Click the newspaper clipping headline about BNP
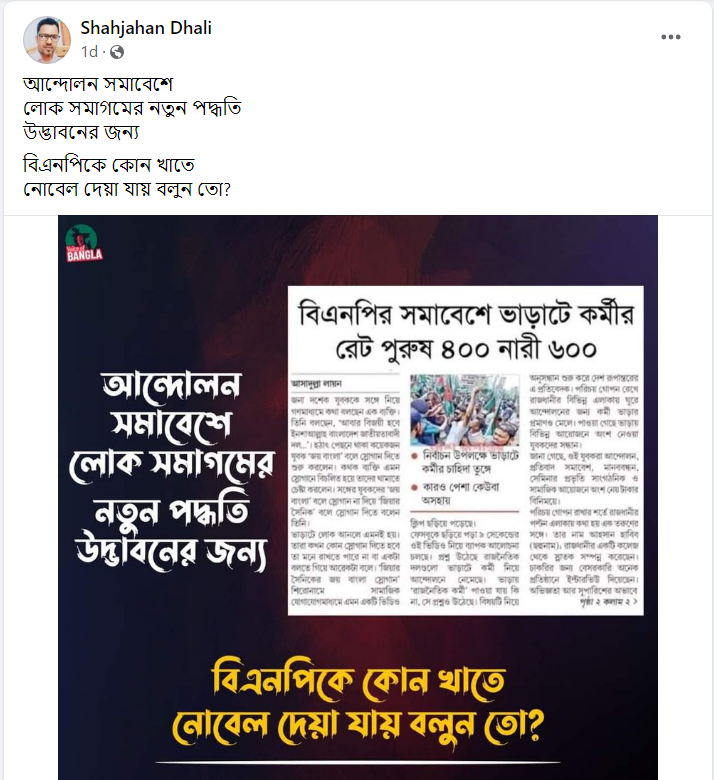Image resolution: width=714 pixels, height=780 pixels. click(x=466, y=330)
